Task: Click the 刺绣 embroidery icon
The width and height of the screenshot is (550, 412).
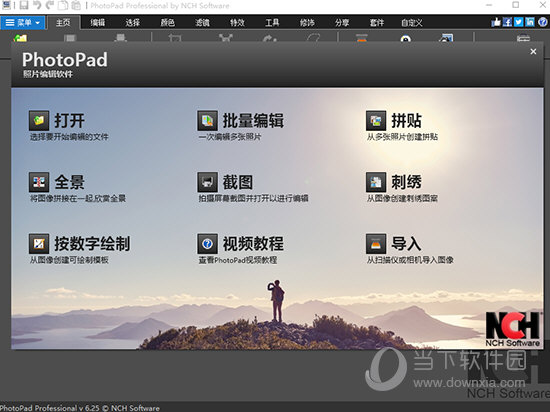Action: click(x=376, y=182)
